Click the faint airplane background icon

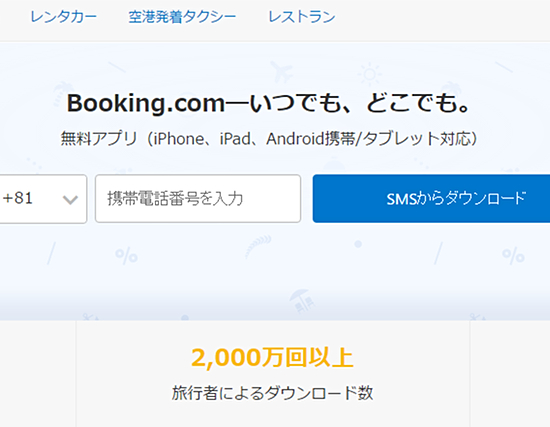pyautogui.click(x=282, y=71)
